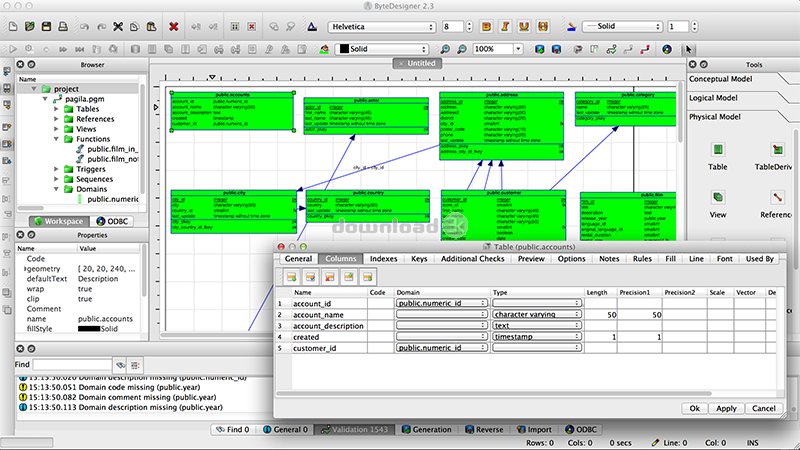Click the Paste clipboard icon

[152, 27]
